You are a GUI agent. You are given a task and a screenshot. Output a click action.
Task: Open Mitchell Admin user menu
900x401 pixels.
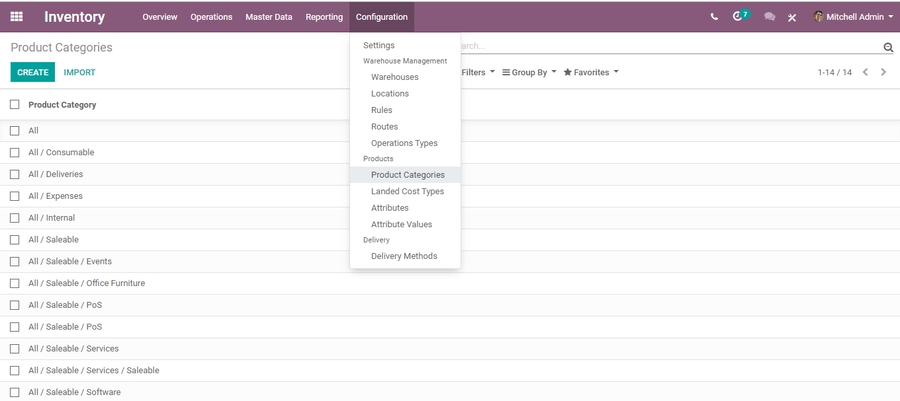853,17
